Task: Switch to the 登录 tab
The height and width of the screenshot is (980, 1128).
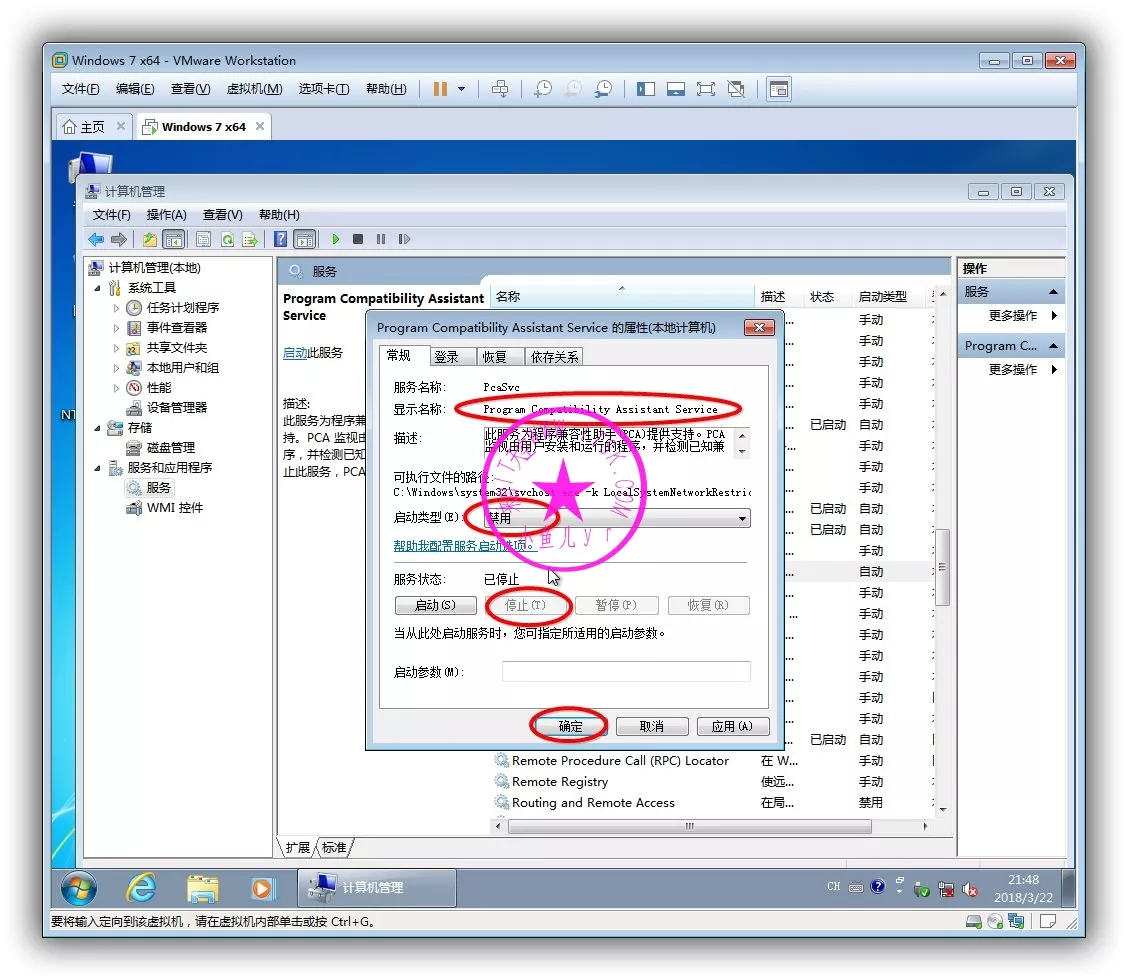Action: pos(446,357)
